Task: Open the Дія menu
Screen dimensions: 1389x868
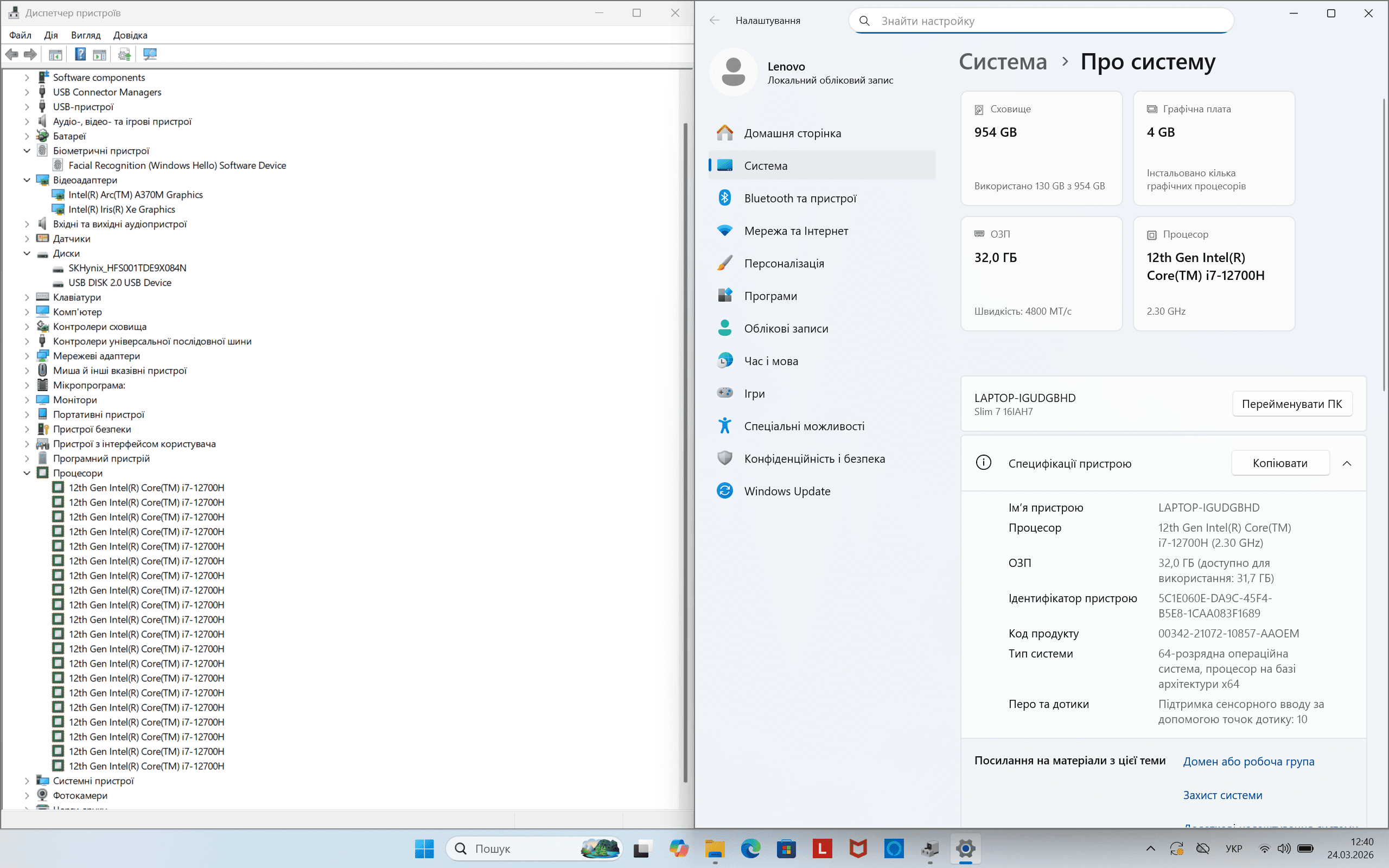Action: [50, 35]
